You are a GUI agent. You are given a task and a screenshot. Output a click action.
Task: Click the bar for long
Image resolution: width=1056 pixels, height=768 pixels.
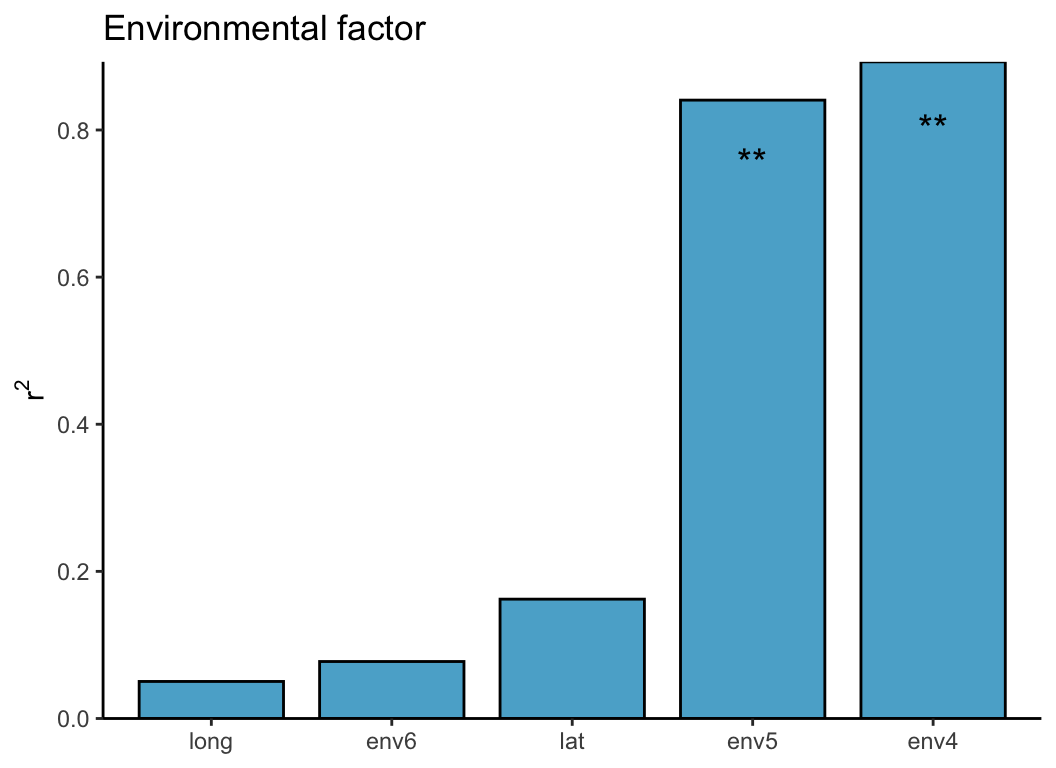coord(211,699)
